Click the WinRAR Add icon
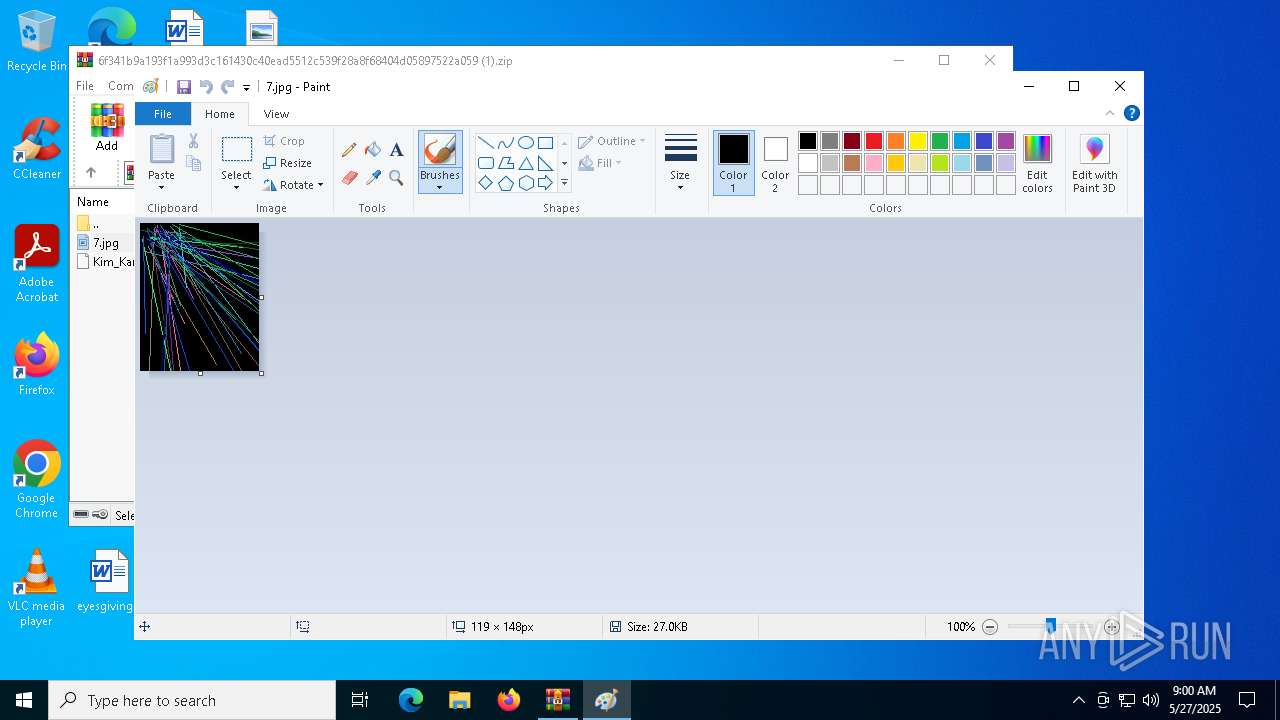The width and height of the screenshot is (1280, 720). click(x=107, y=127)
